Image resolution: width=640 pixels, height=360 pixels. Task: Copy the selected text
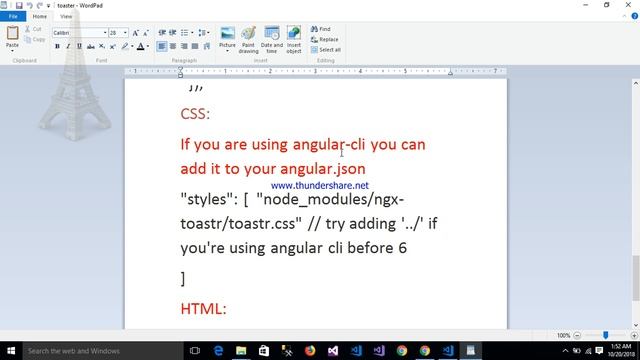34,40
